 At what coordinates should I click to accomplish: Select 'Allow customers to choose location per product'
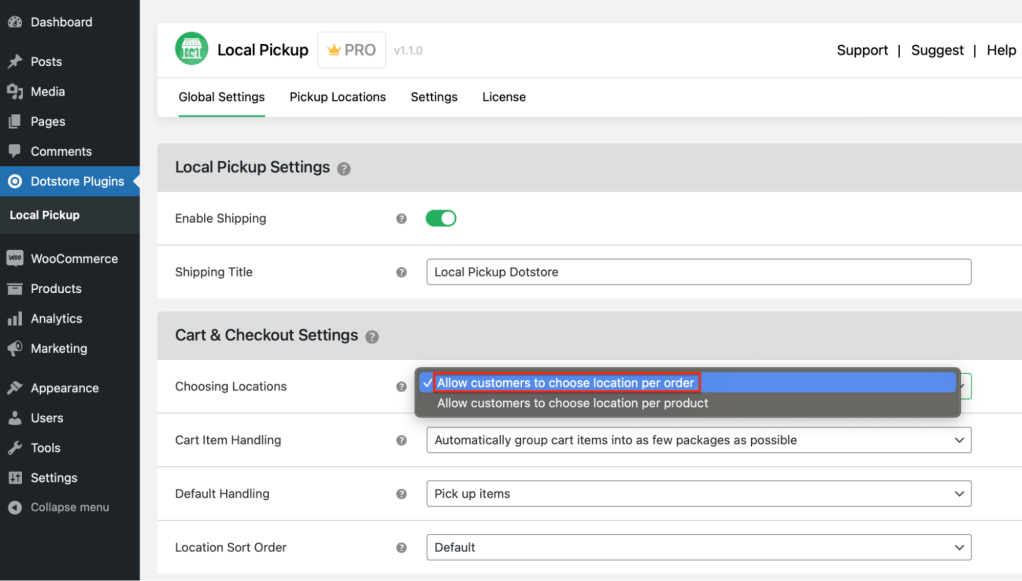coord(572,403)
